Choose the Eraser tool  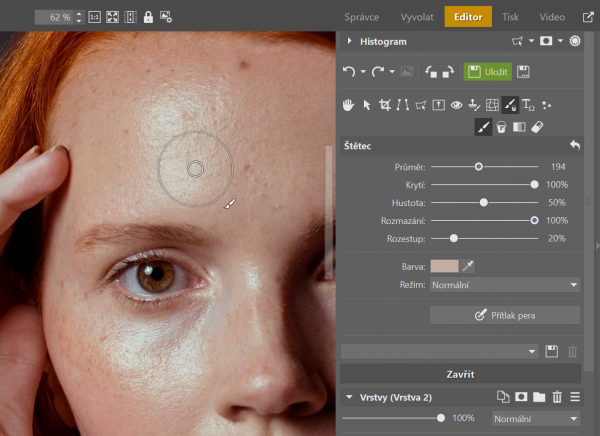pyautogui.click(x=537, y=127)
